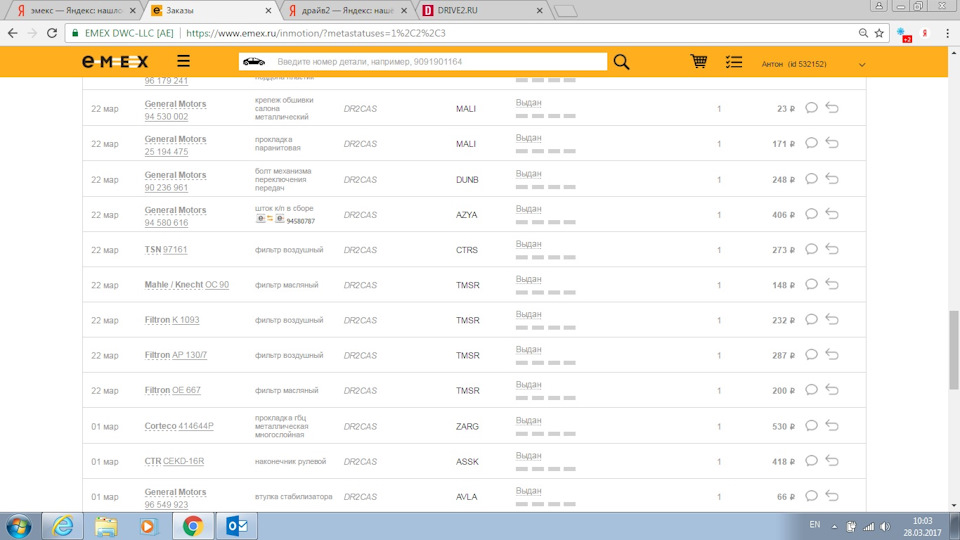
Task: Click return arrow for the 171 ₽ row
Action: pos(831,143)
